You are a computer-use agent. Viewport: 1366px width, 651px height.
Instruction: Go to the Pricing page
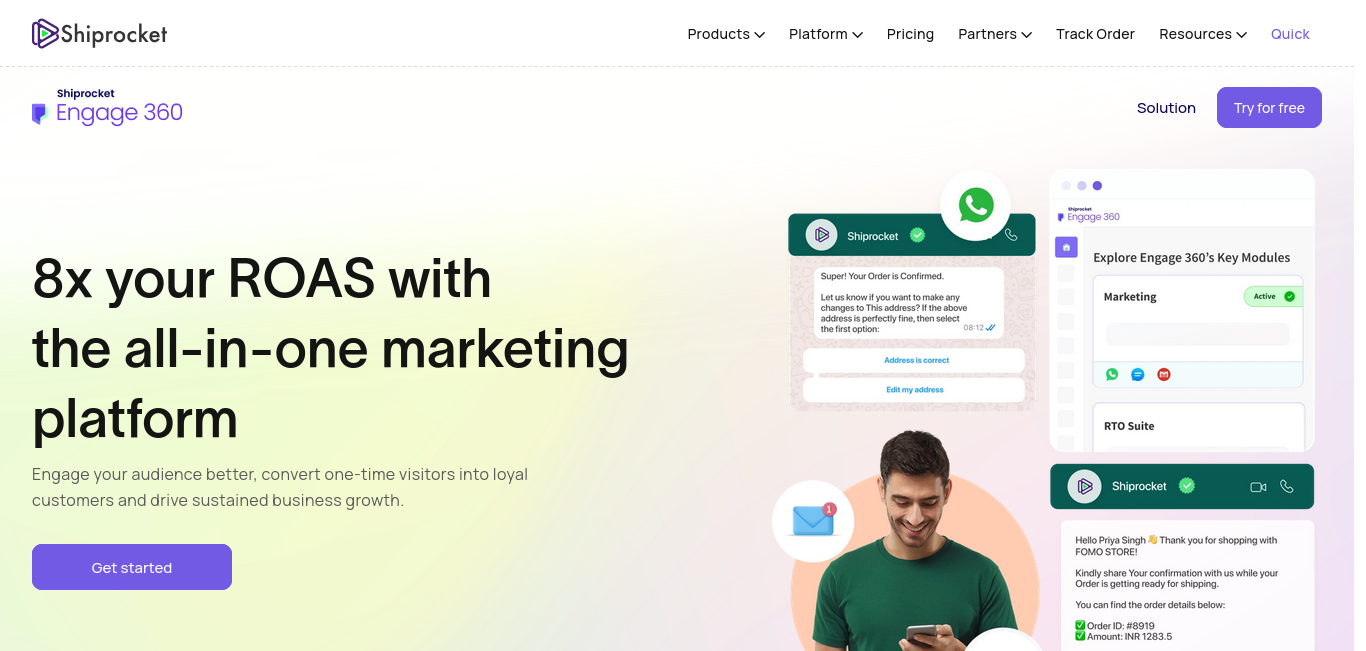(x=910, y=34)
